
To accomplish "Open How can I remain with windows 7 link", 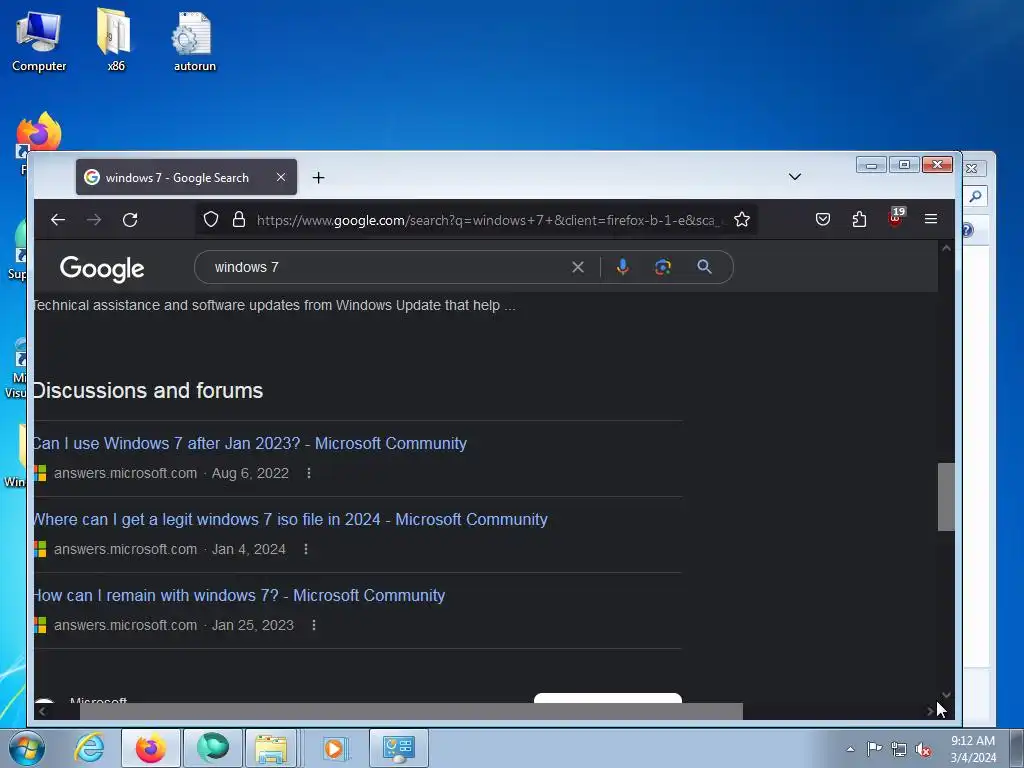I will pos(239,596).
